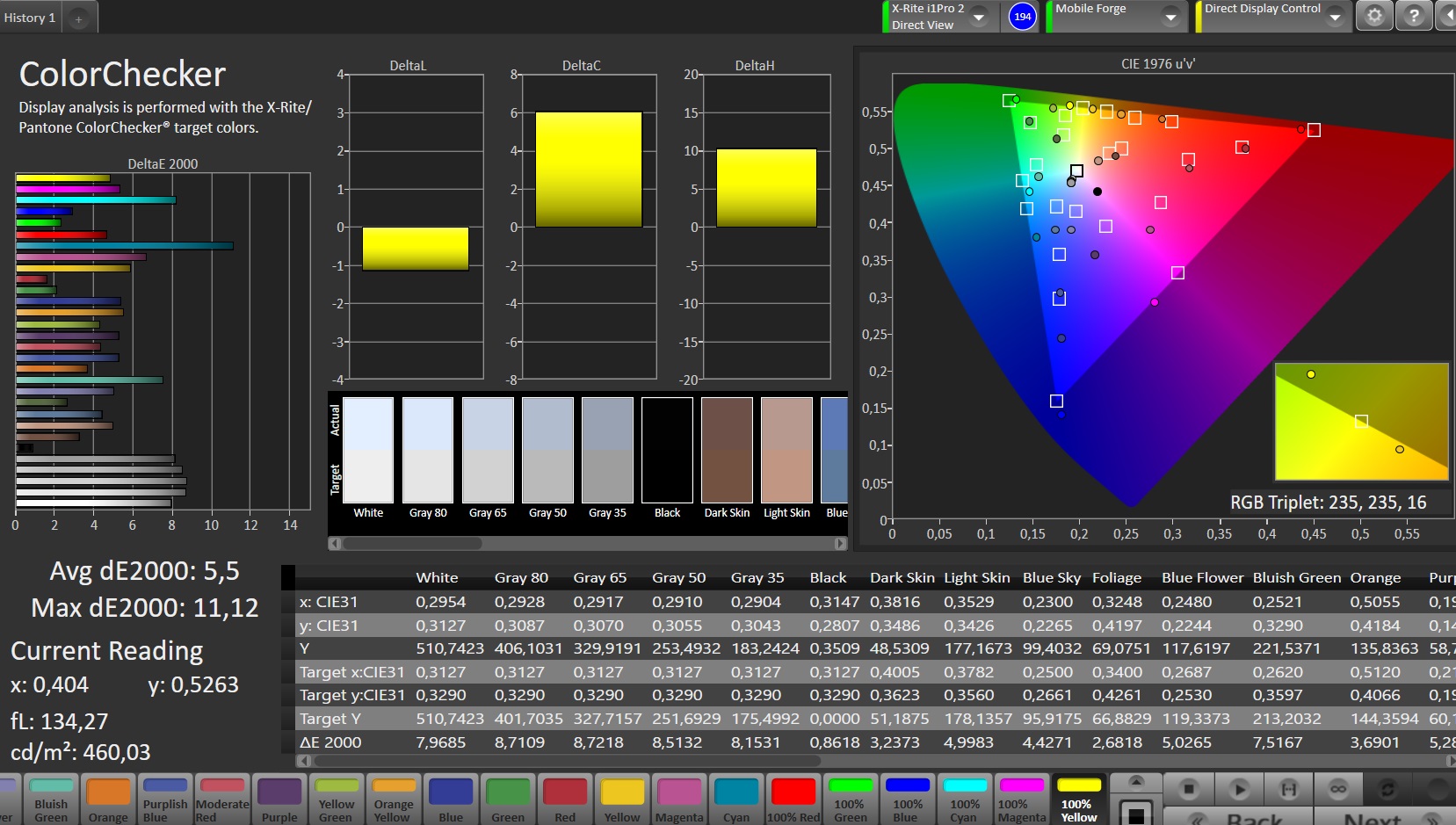The image size is (1456, 825).
Task: Click the yellow DeltaH bar
Action: [766, 188]
